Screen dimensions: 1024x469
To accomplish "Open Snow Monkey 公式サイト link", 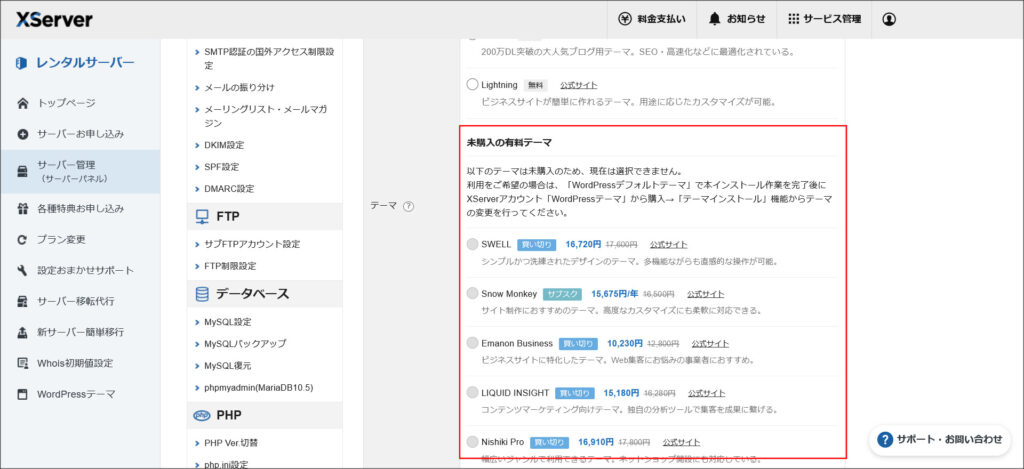I will point(705,294).
